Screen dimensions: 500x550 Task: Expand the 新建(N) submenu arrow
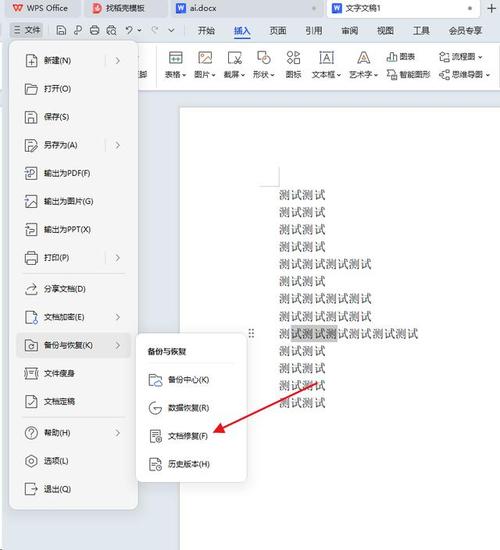pos(118,61)
